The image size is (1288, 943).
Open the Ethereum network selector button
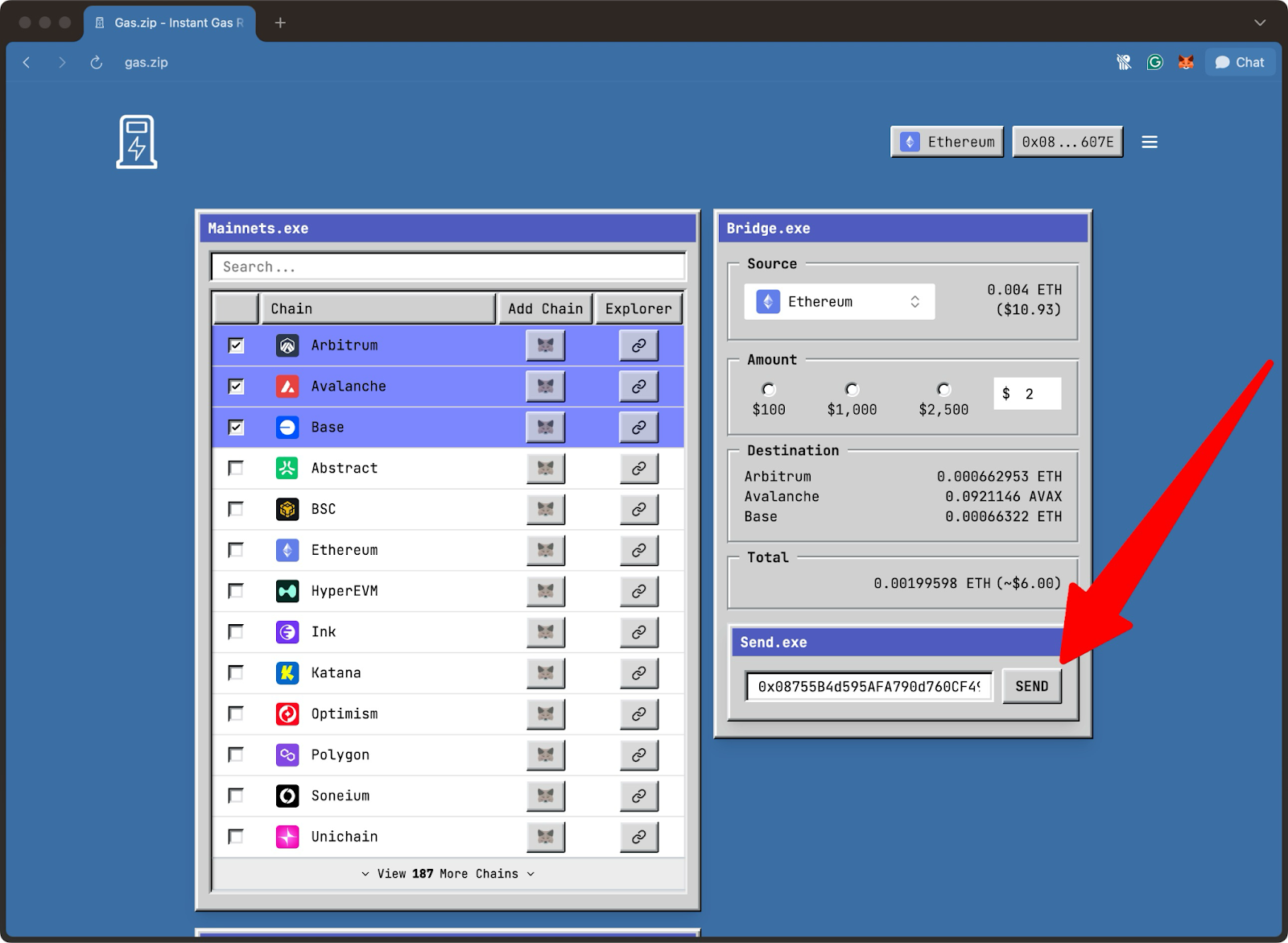click(x=947, y=142)
